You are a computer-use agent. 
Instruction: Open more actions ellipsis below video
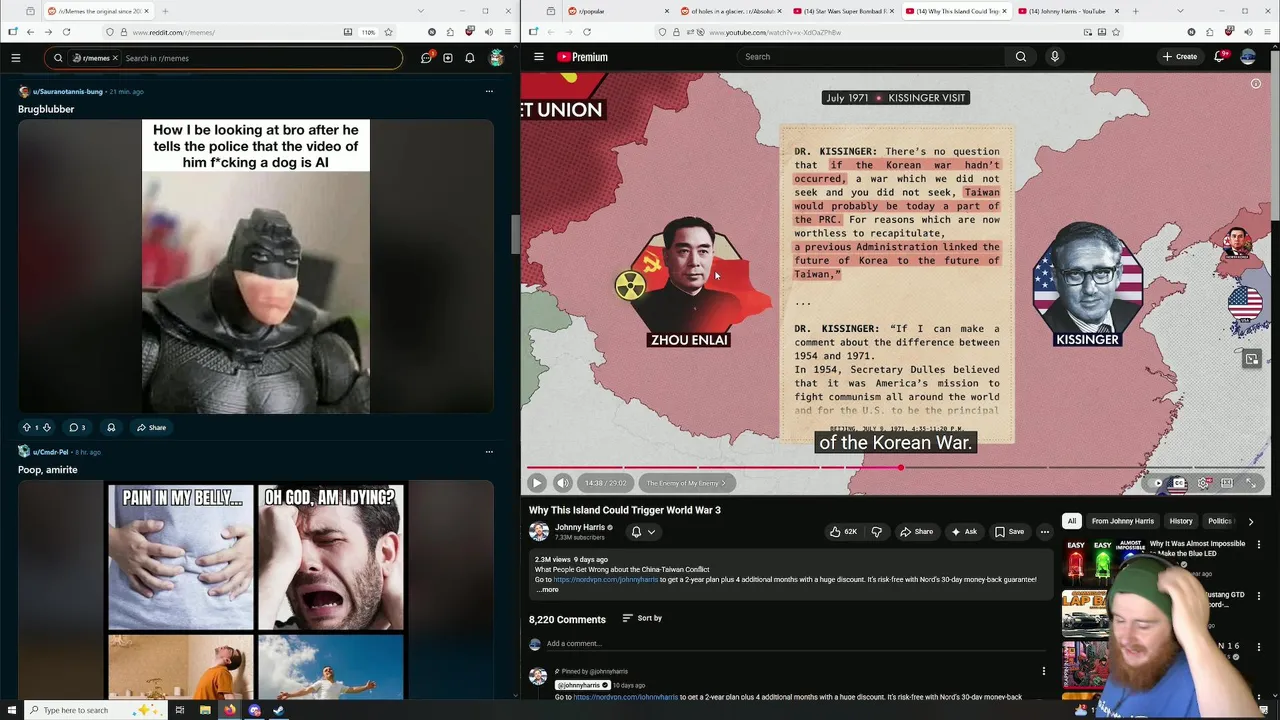[x=1044, y=532]
